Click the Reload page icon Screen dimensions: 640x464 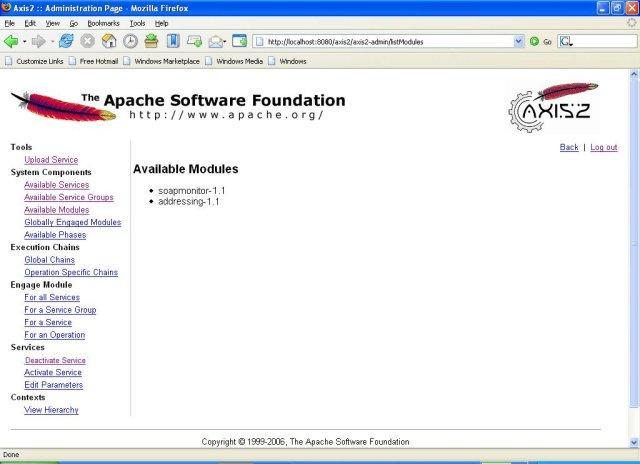[66, 41]
